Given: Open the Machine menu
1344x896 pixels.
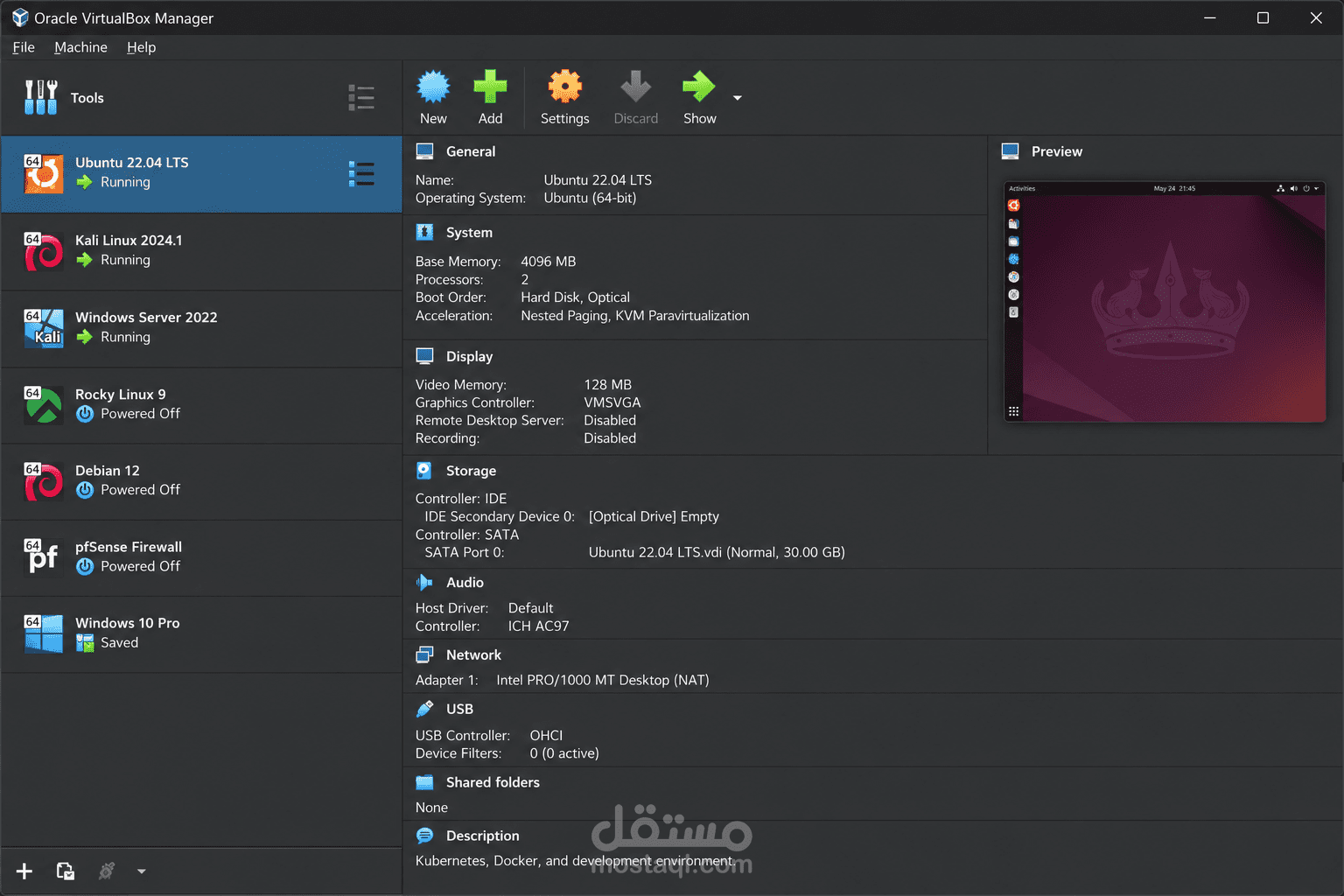Looking at the screenshot, I should coord(80,47).
